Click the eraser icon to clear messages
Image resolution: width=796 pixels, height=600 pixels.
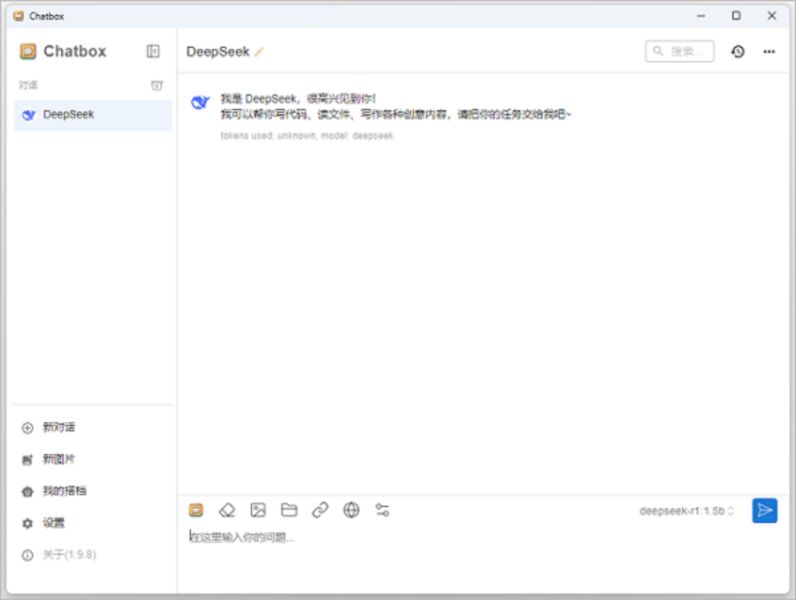point(227,510)
